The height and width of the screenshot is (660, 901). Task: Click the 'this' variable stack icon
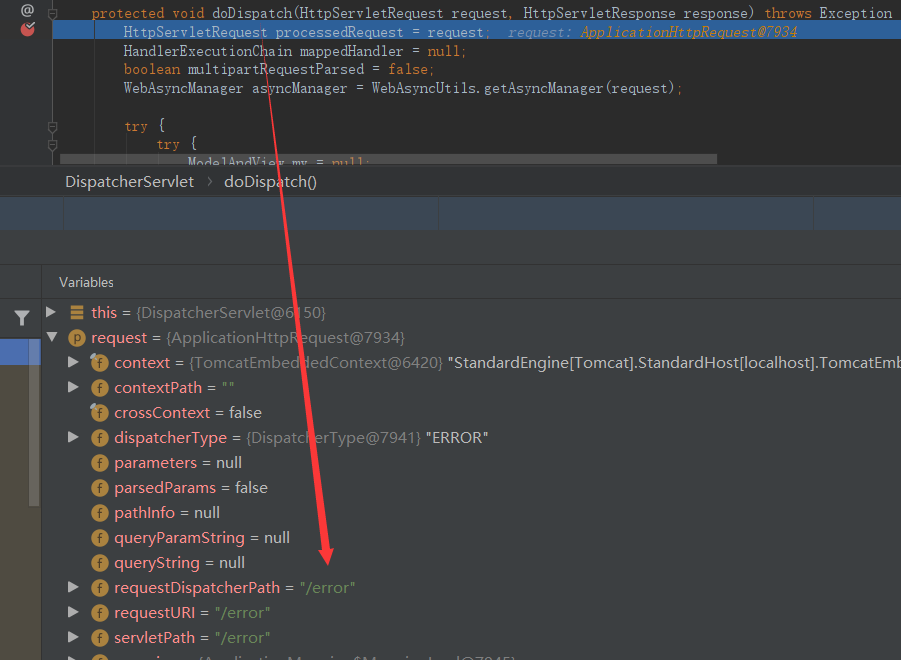click(77, 312)
